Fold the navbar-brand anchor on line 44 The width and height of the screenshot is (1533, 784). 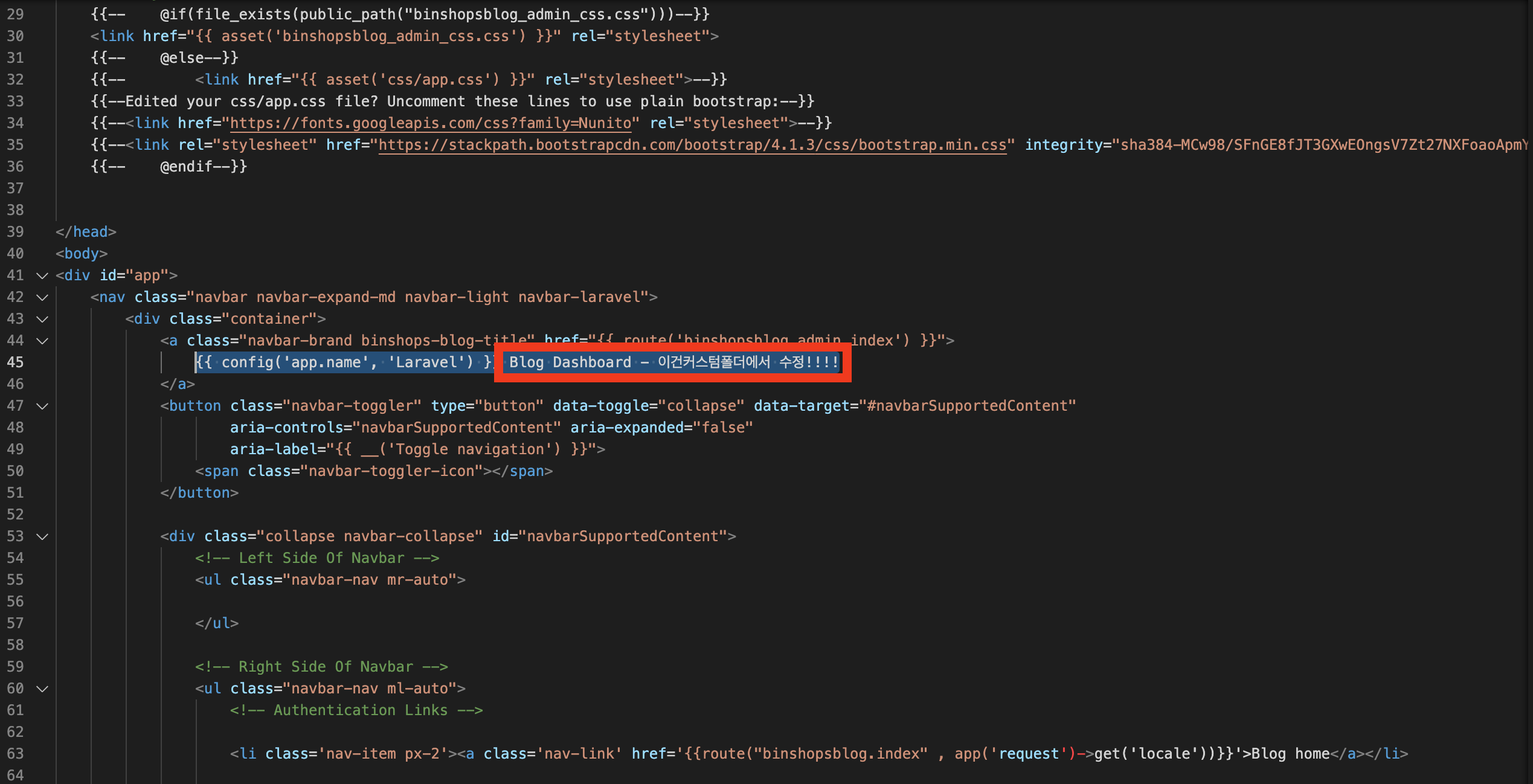(x=42, y=341)
